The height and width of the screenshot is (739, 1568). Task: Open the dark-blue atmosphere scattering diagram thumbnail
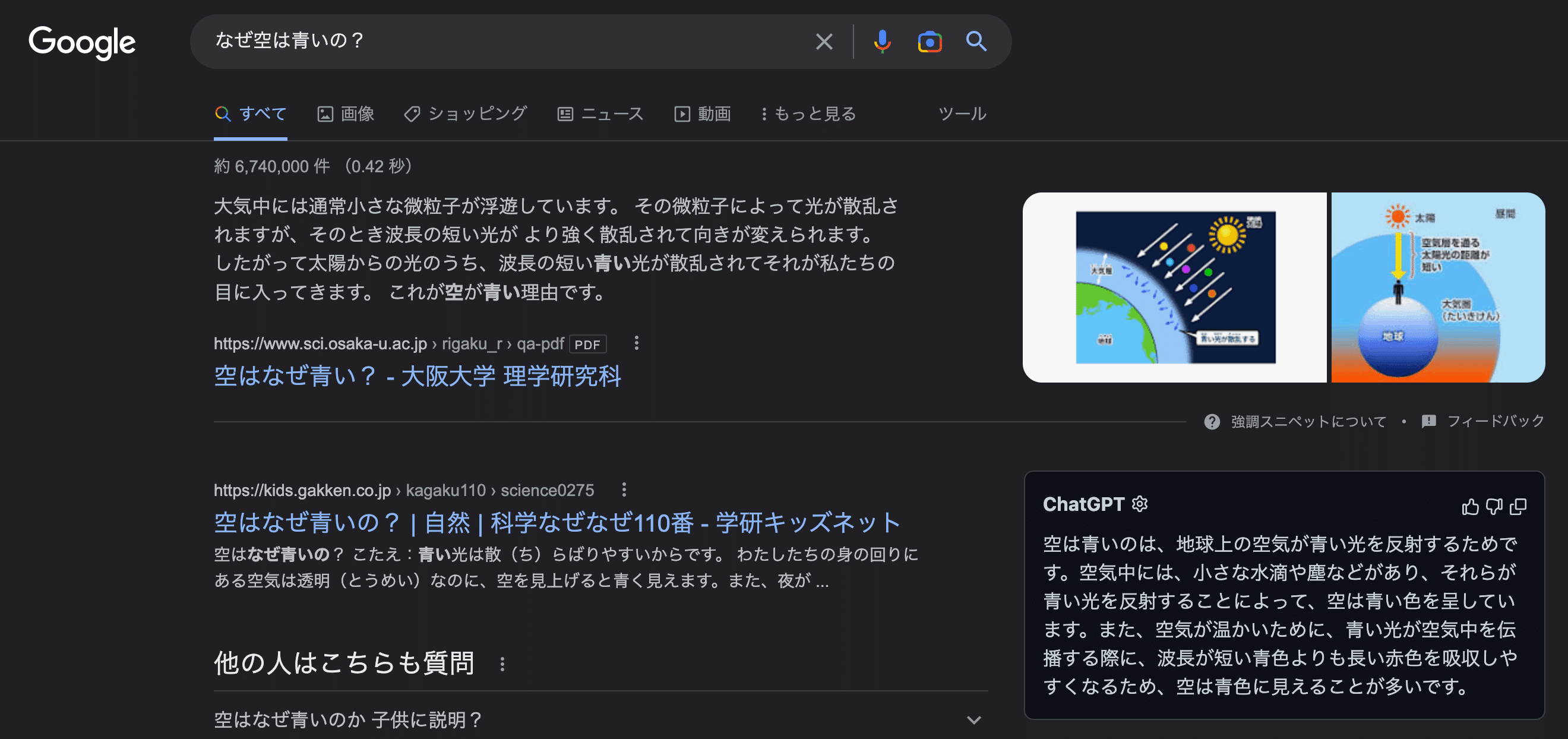pyautogui.click(x=1174, y=288)
